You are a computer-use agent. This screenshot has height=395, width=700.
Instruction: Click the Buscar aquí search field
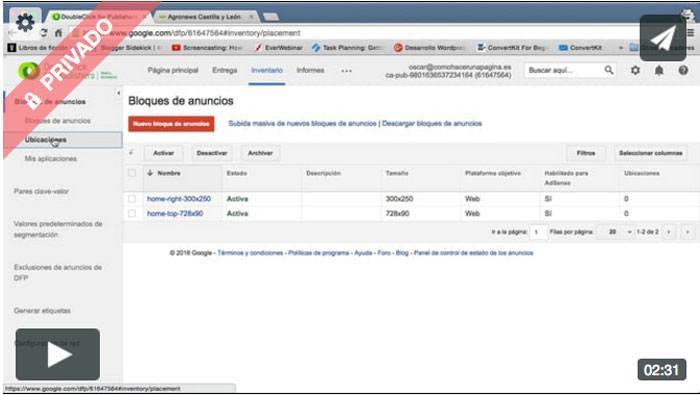(x=564, y=70)
